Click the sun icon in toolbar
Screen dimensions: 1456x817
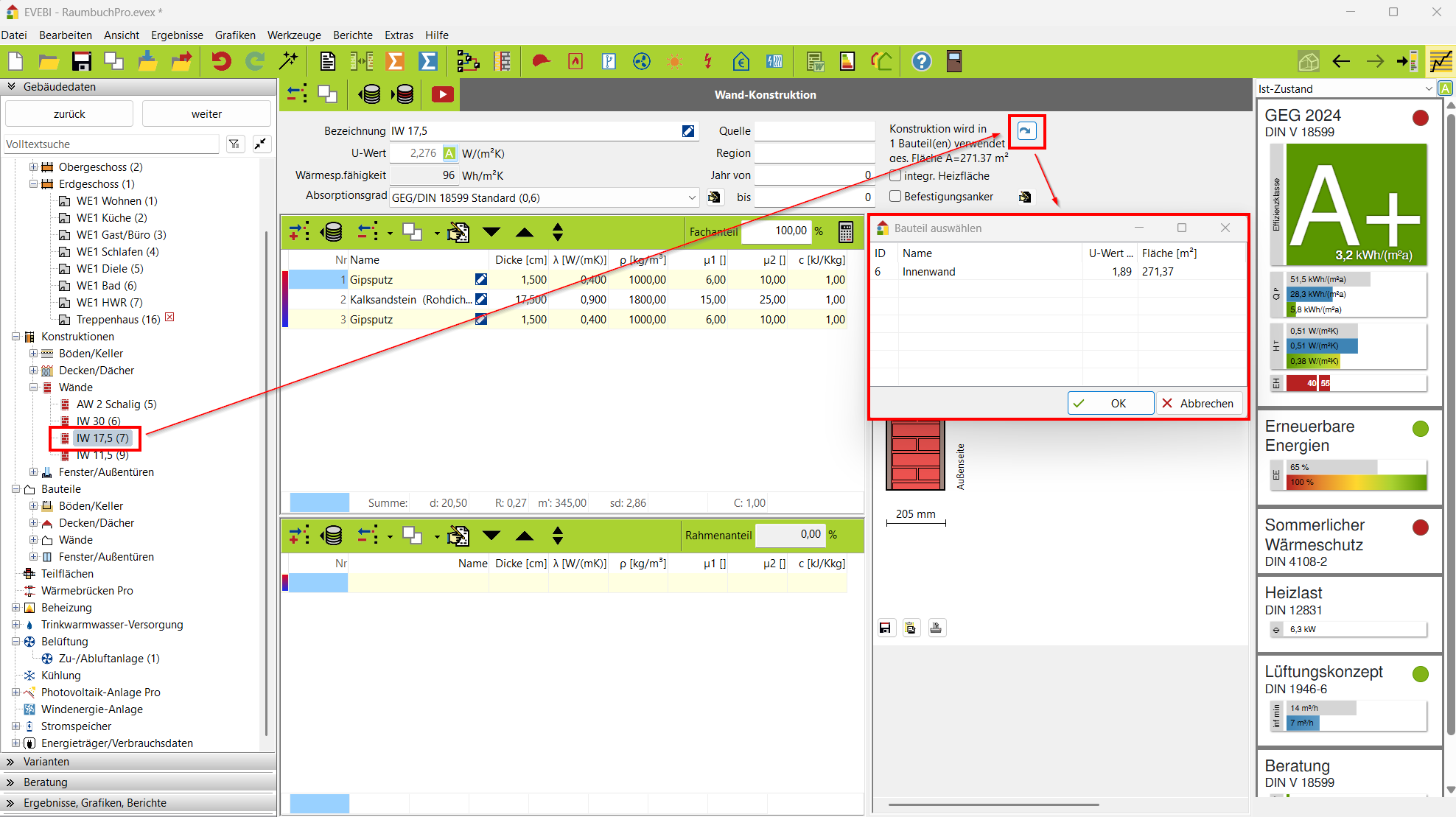coord(674,62)
